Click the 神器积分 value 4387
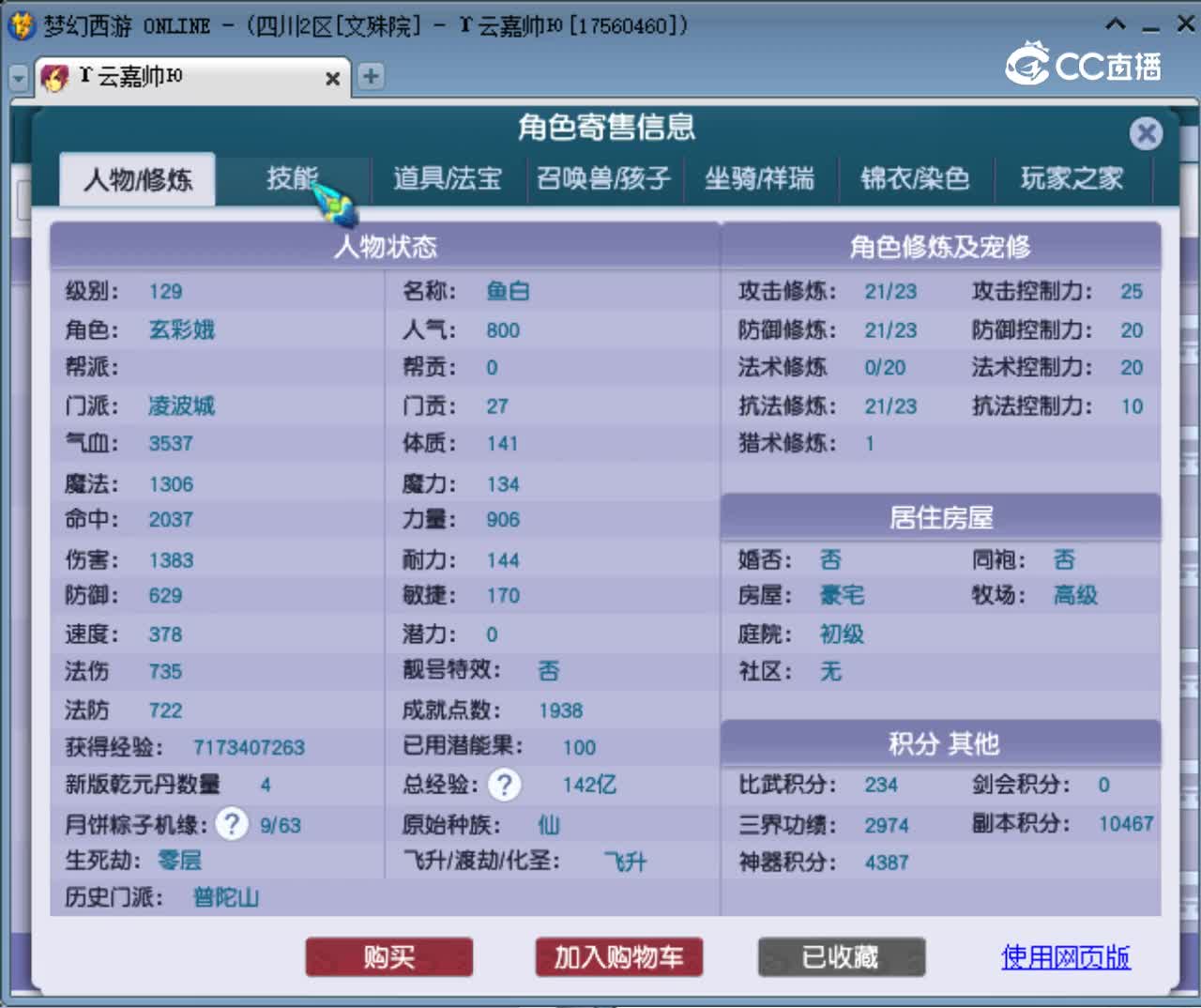The image size is (1201, 1008). pos(887,863)
